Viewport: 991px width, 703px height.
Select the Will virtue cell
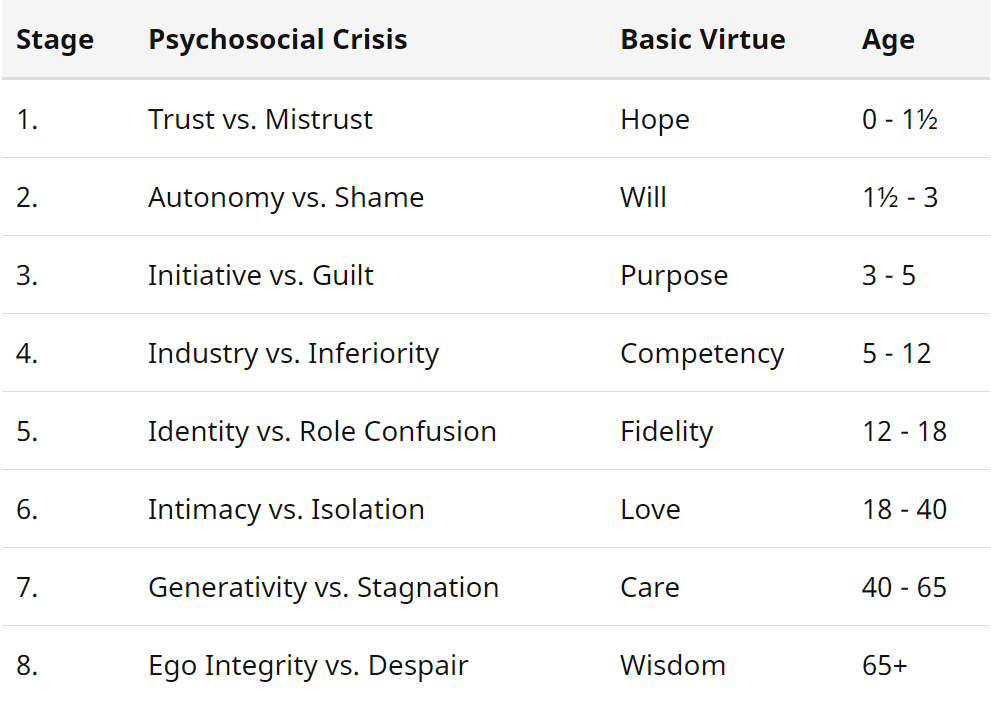pyautogui.click(x=643, y=197)
